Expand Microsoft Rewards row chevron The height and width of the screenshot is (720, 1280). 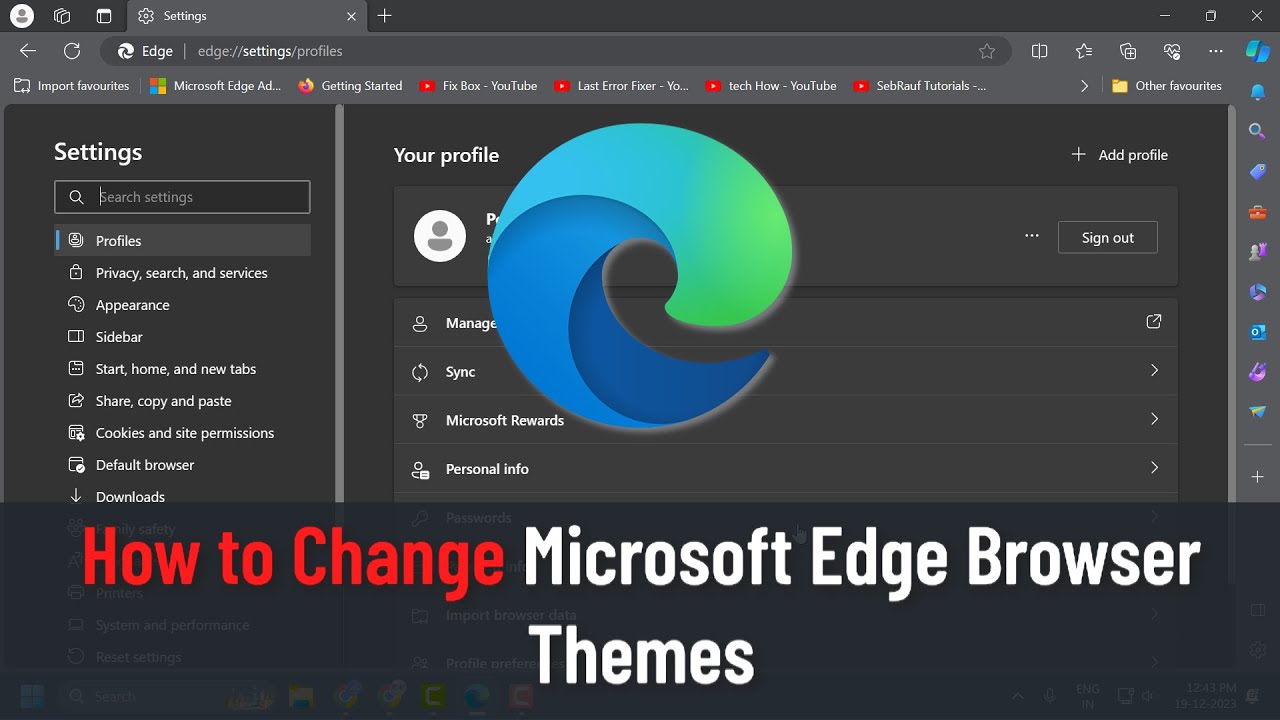[1154, 419]
